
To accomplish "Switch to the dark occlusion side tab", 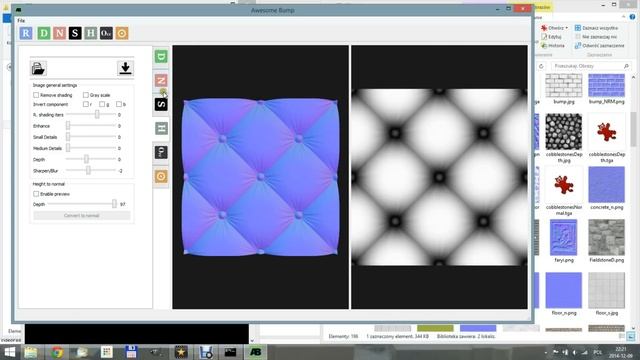I will pos(161,152).
